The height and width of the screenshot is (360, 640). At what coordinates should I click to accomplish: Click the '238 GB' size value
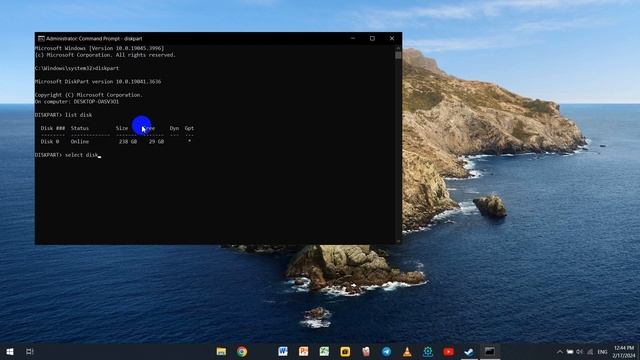tap(128, 141)
